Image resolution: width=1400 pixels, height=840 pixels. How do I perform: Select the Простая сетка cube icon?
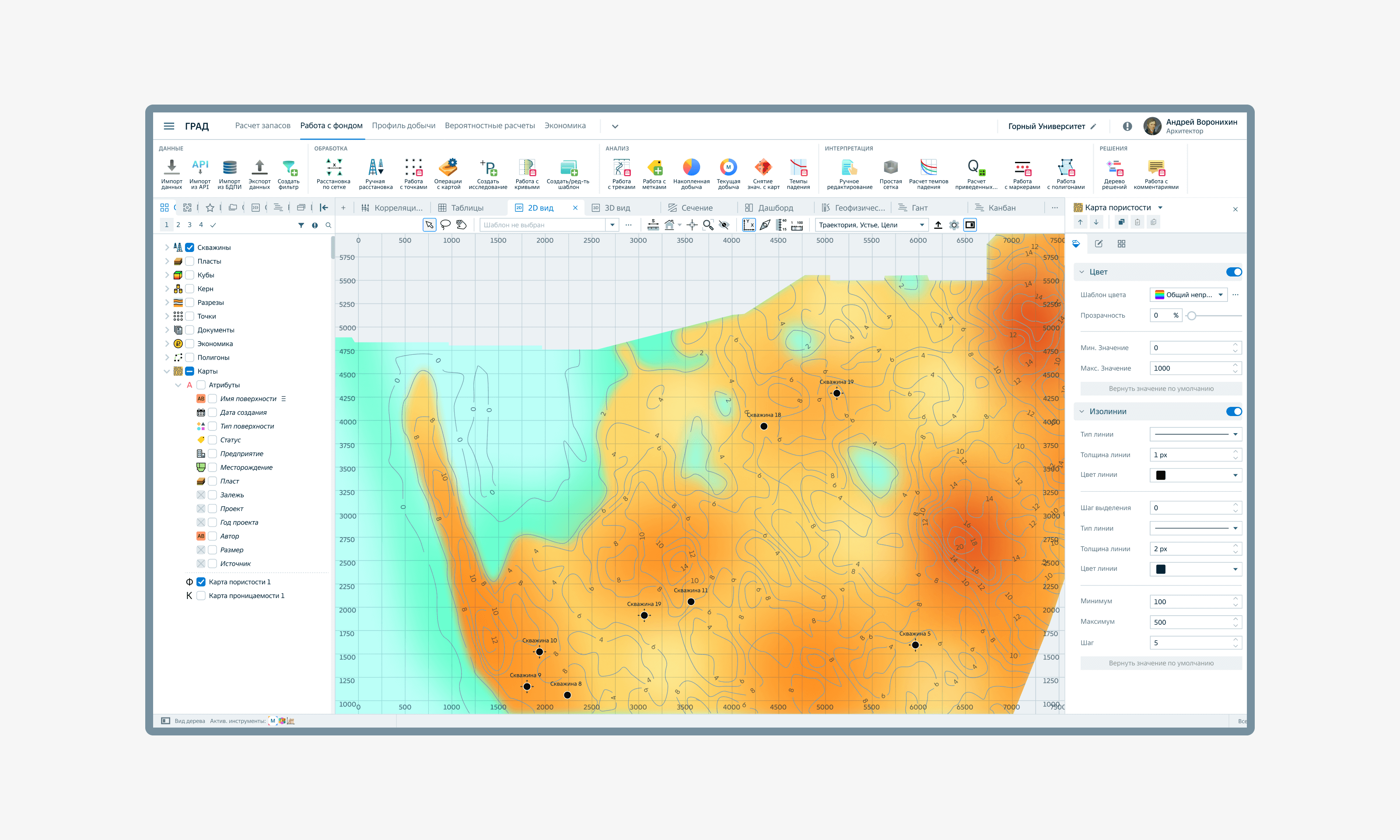tap(890, 168)
